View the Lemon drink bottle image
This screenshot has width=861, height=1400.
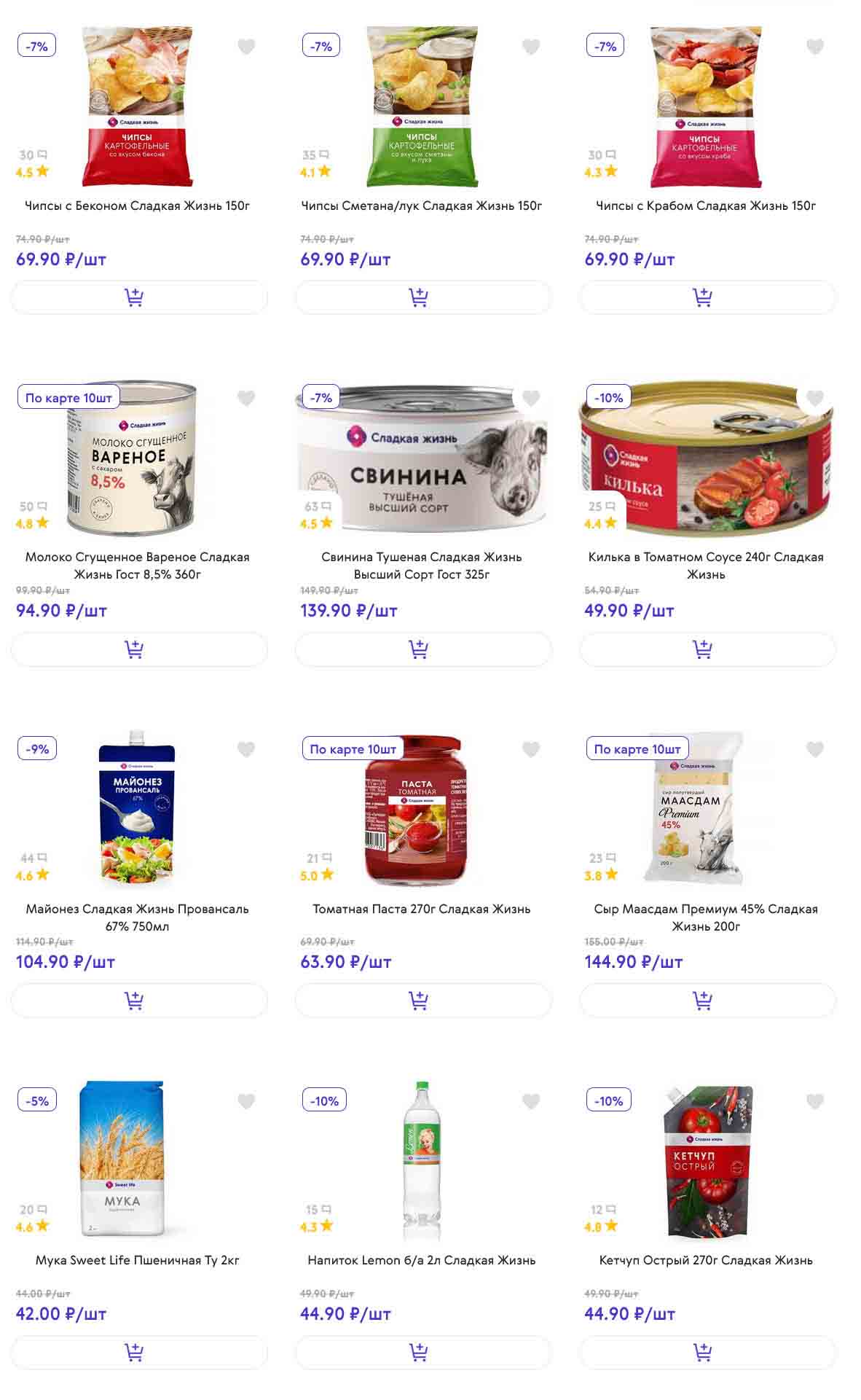pyautogui.click(x=422, y=1160)
